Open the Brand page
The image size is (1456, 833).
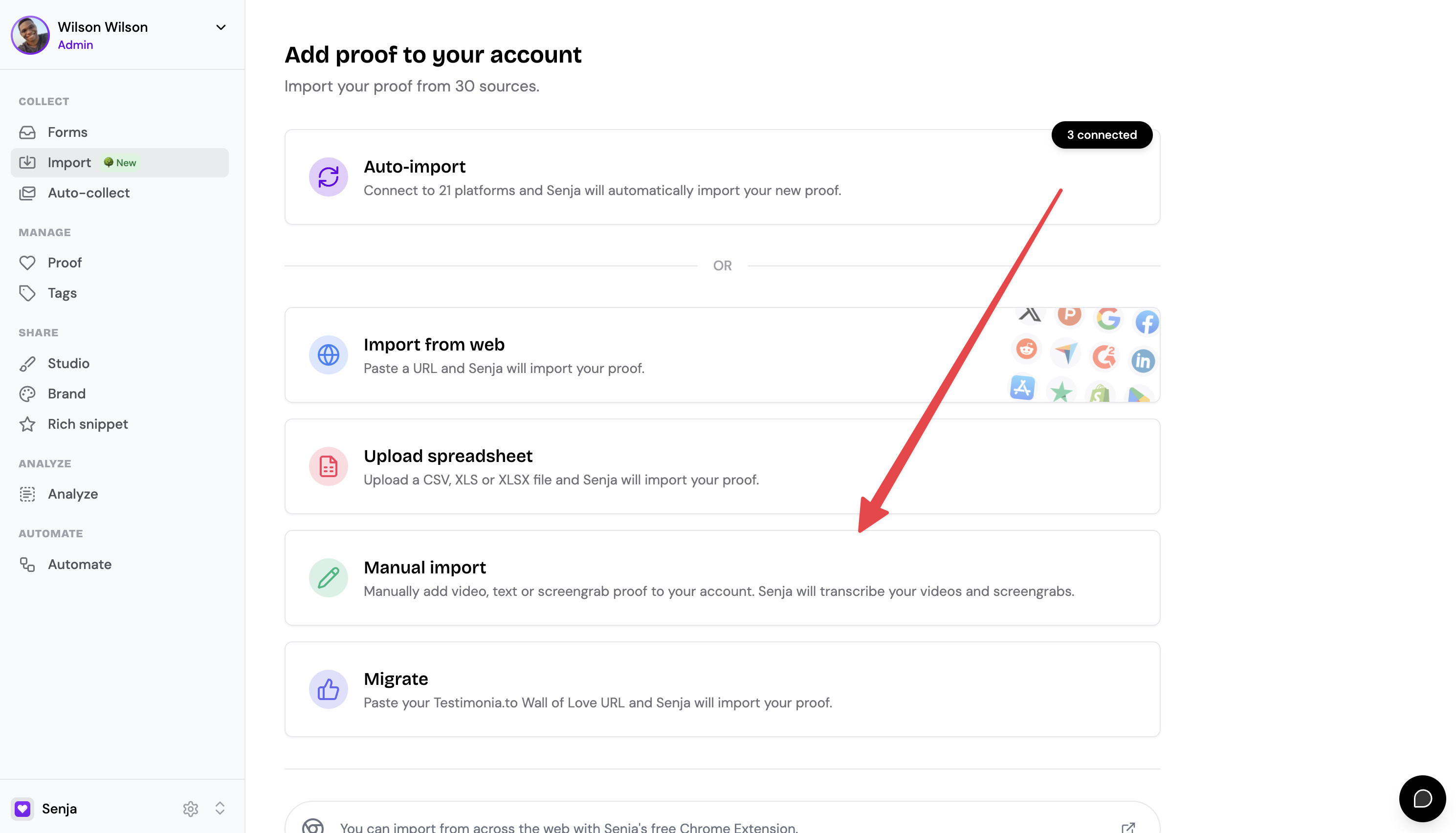pos(120,394)
